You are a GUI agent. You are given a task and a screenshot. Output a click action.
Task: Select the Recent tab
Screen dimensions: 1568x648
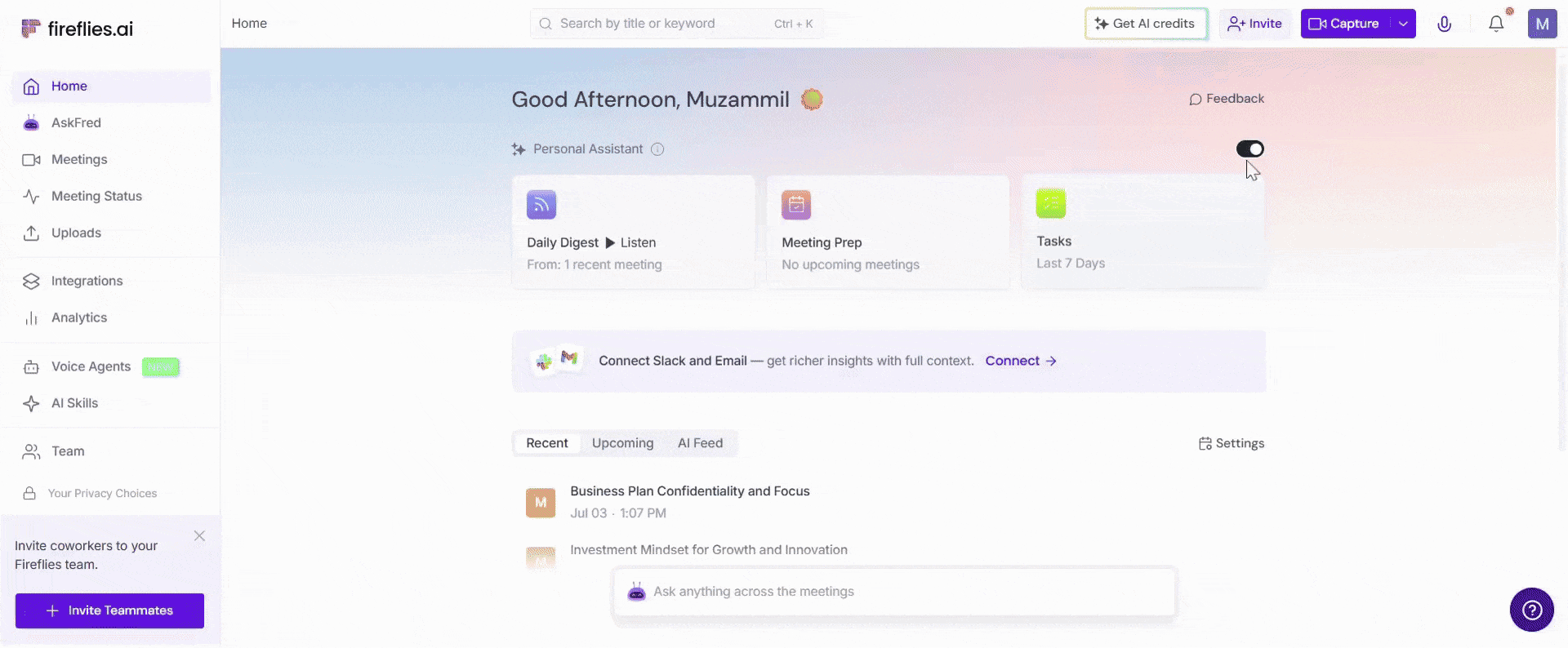(547, 443)
